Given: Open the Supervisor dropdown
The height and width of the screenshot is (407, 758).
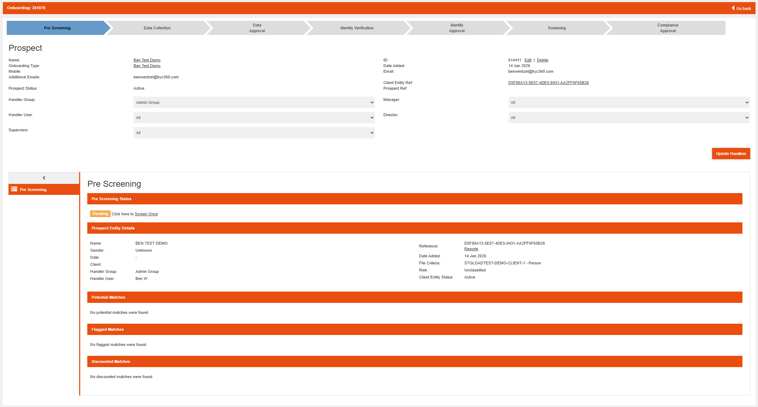Looking at the screenshot, I should (254, 132).
